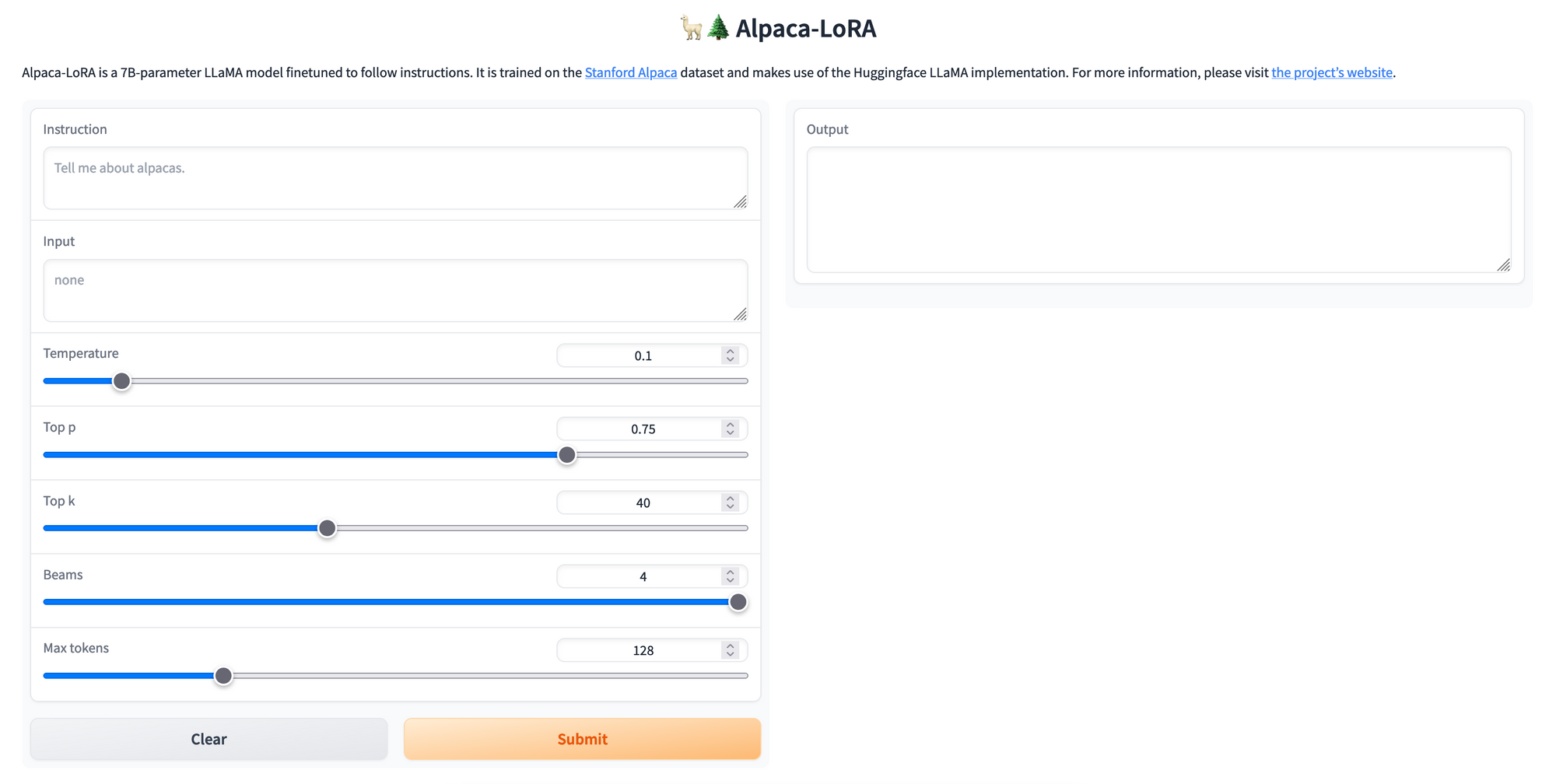Image resolution: width=1556 pixels, height=784 pixels.
Task: Click the Clear button
Action: 209,739
